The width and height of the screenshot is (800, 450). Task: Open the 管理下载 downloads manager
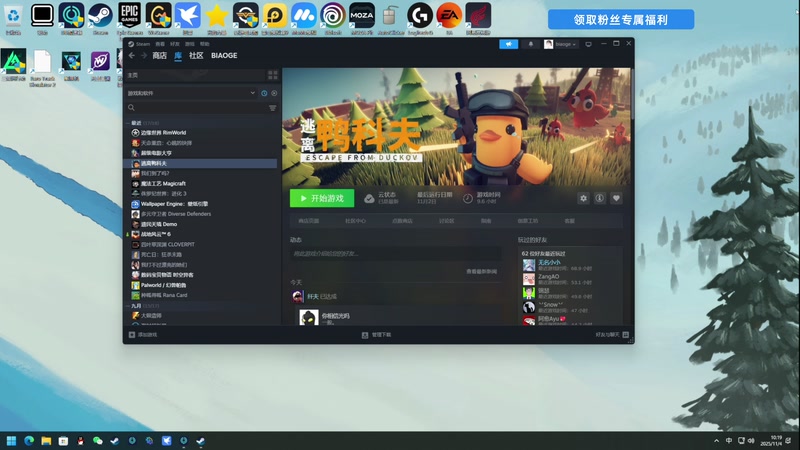(377, 335)
